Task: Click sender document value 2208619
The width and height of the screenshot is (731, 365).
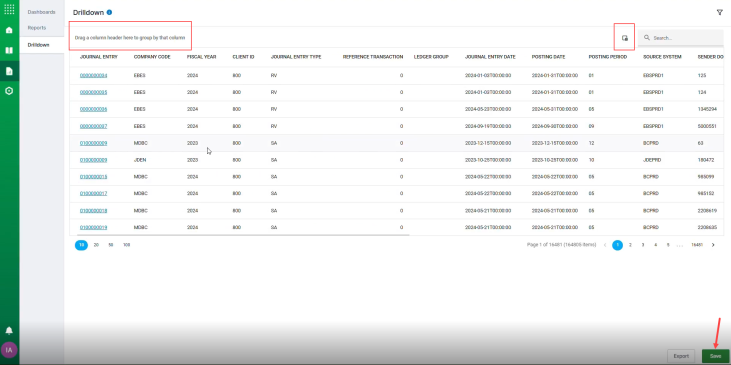Action: coord(707,211)
